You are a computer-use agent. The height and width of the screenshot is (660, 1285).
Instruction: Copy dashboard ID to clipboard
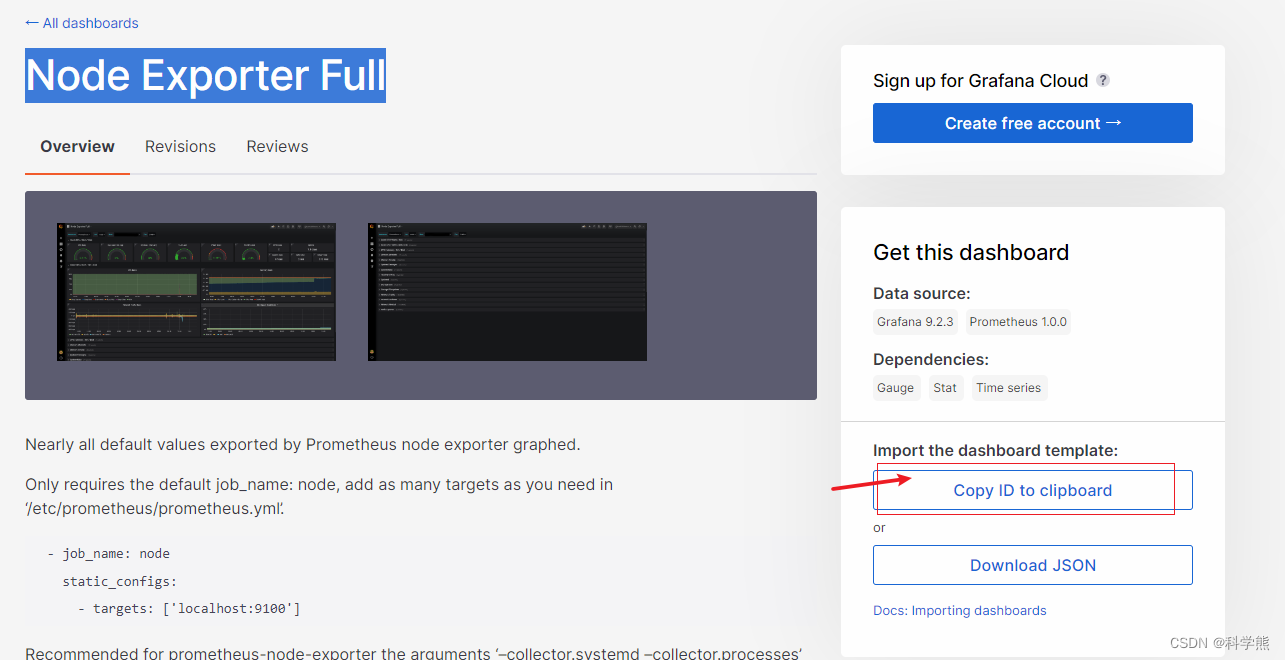pyautogui.click(x=1033, y=490)
